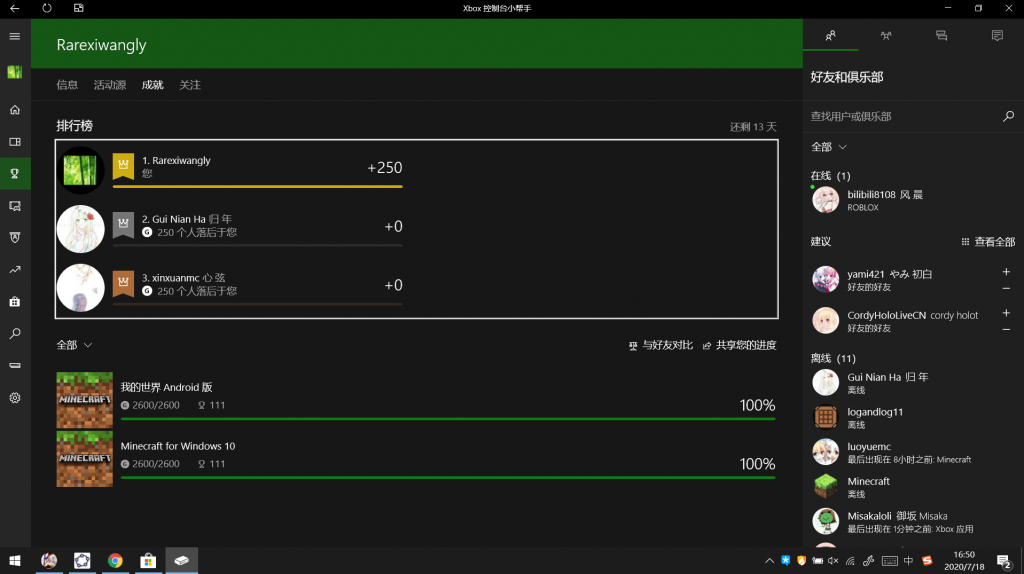Click 与好友对比 compare with friends
This screenshot has height=574, width=1024.
[x=661, y=345]
